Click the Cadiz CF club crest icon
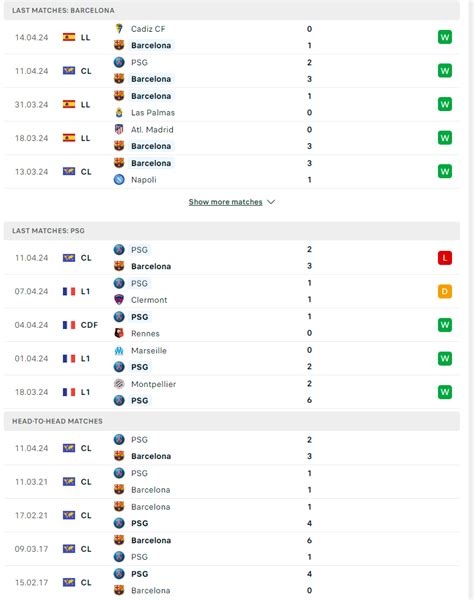 coord(119,29)
